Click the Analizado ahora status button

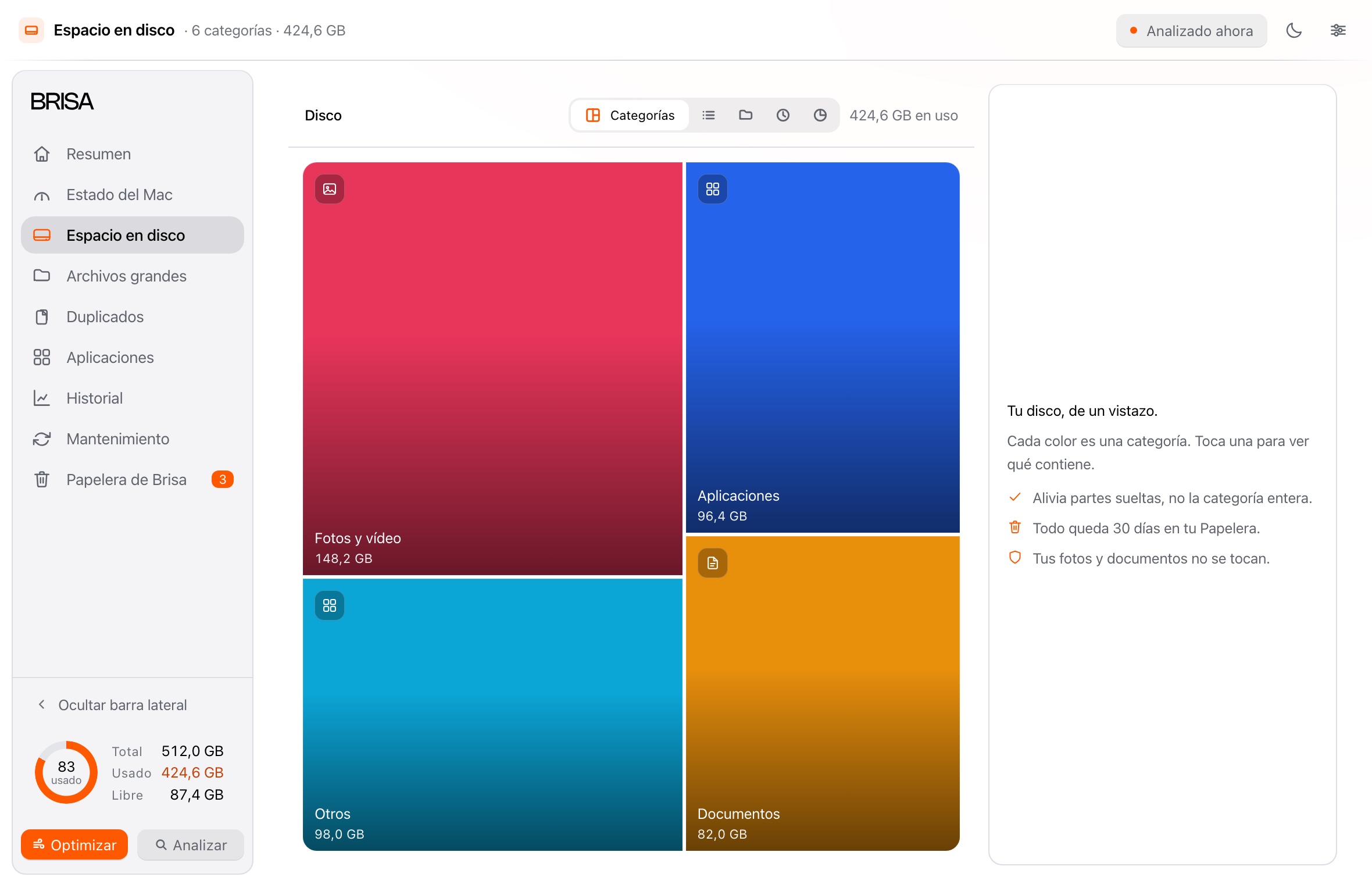click(x=1191, y=31)
